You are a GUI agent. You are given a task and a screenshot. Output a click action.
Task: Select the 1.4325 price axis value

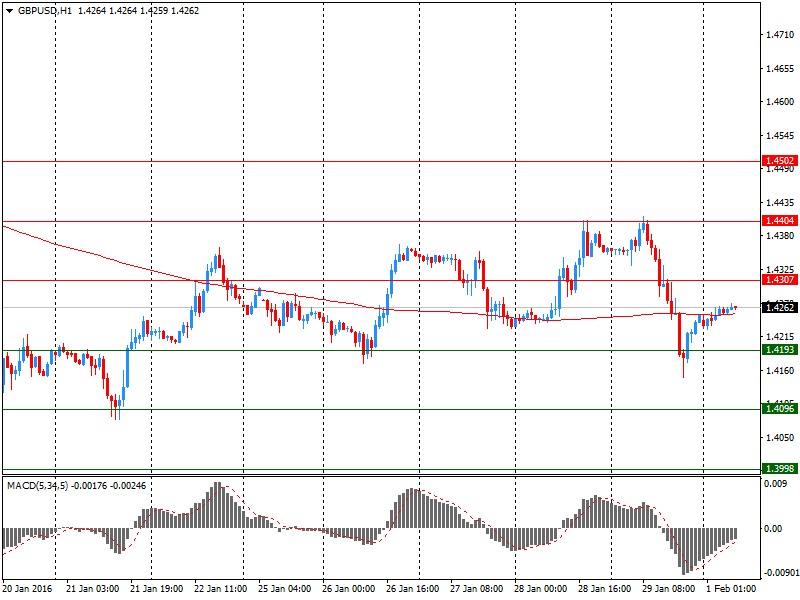click(780, 269)
